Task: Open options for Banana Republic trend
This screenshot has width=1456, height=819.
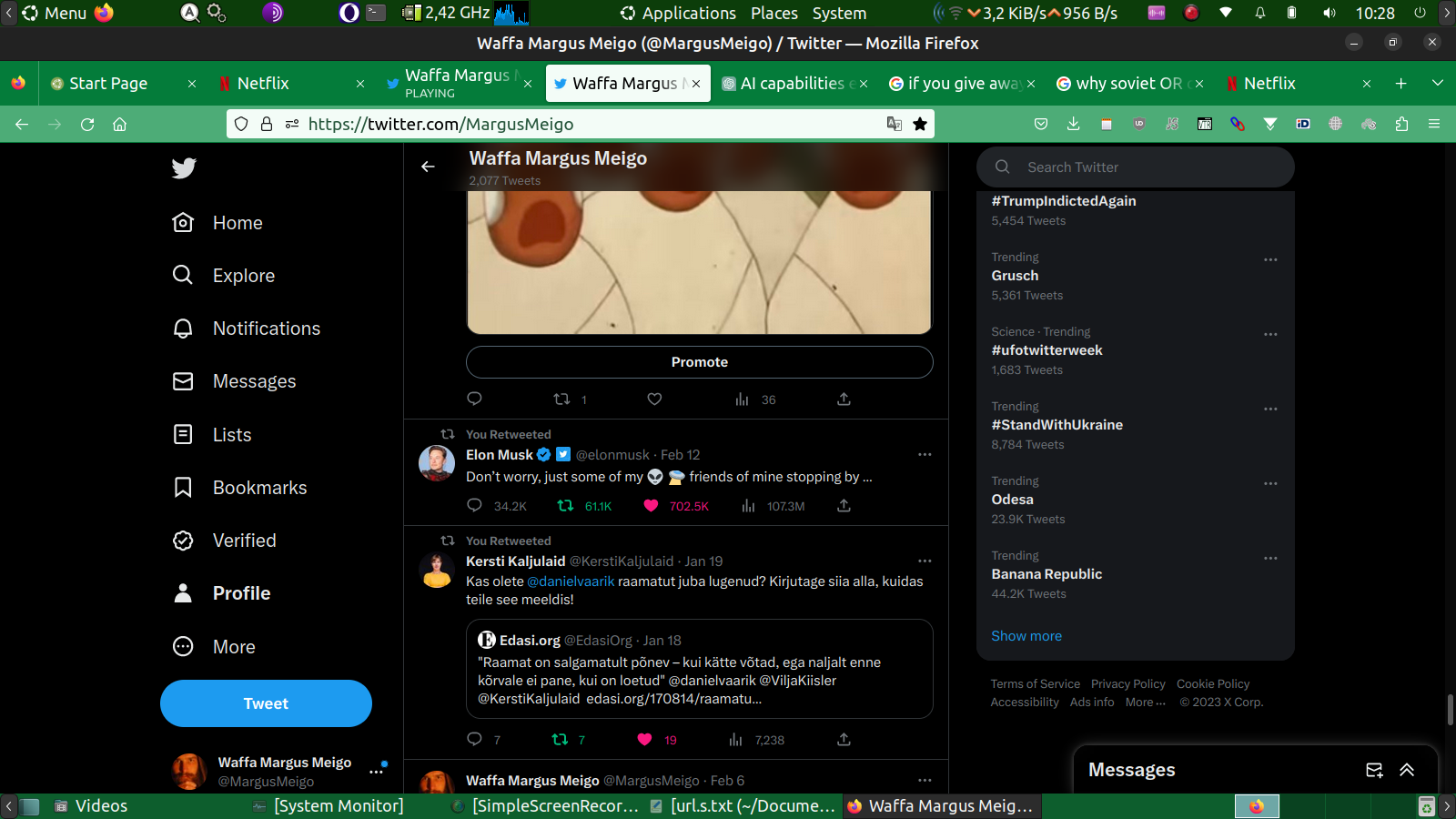Action: (1270, 558)
